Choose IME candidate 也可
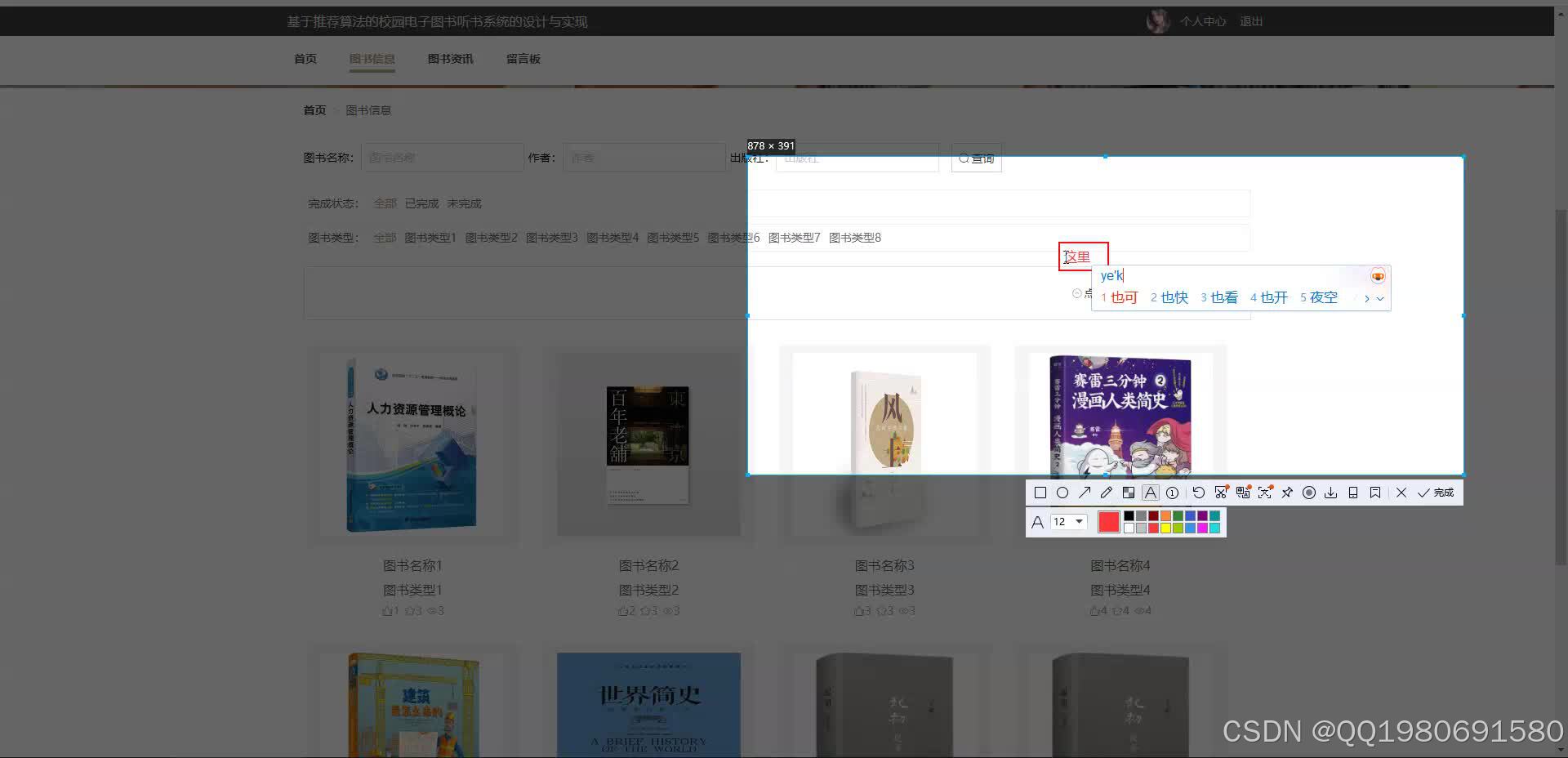1568x758 pixels. 1119,297
